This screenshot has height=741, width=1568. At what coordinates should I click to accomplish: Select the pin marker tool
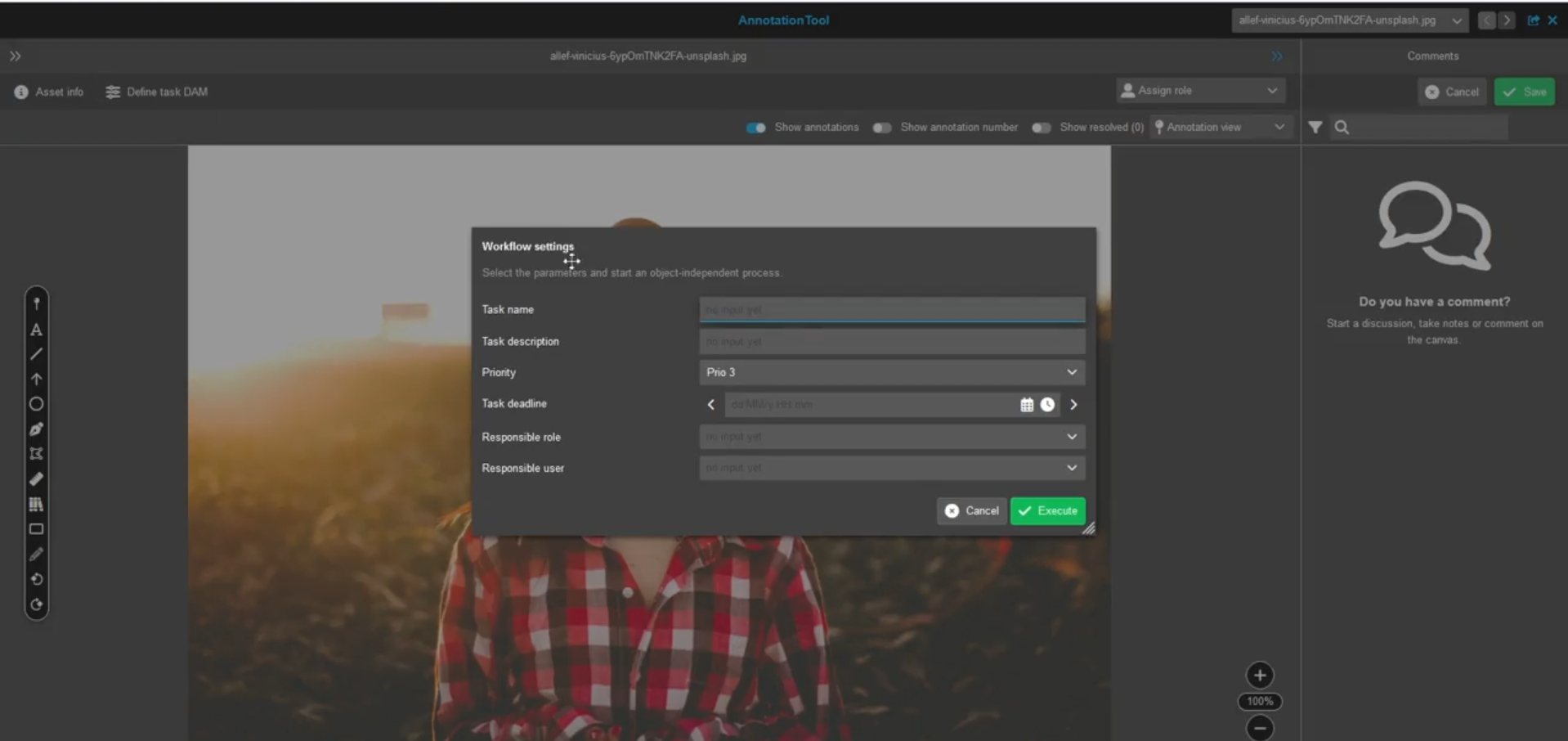coord(36,303)
